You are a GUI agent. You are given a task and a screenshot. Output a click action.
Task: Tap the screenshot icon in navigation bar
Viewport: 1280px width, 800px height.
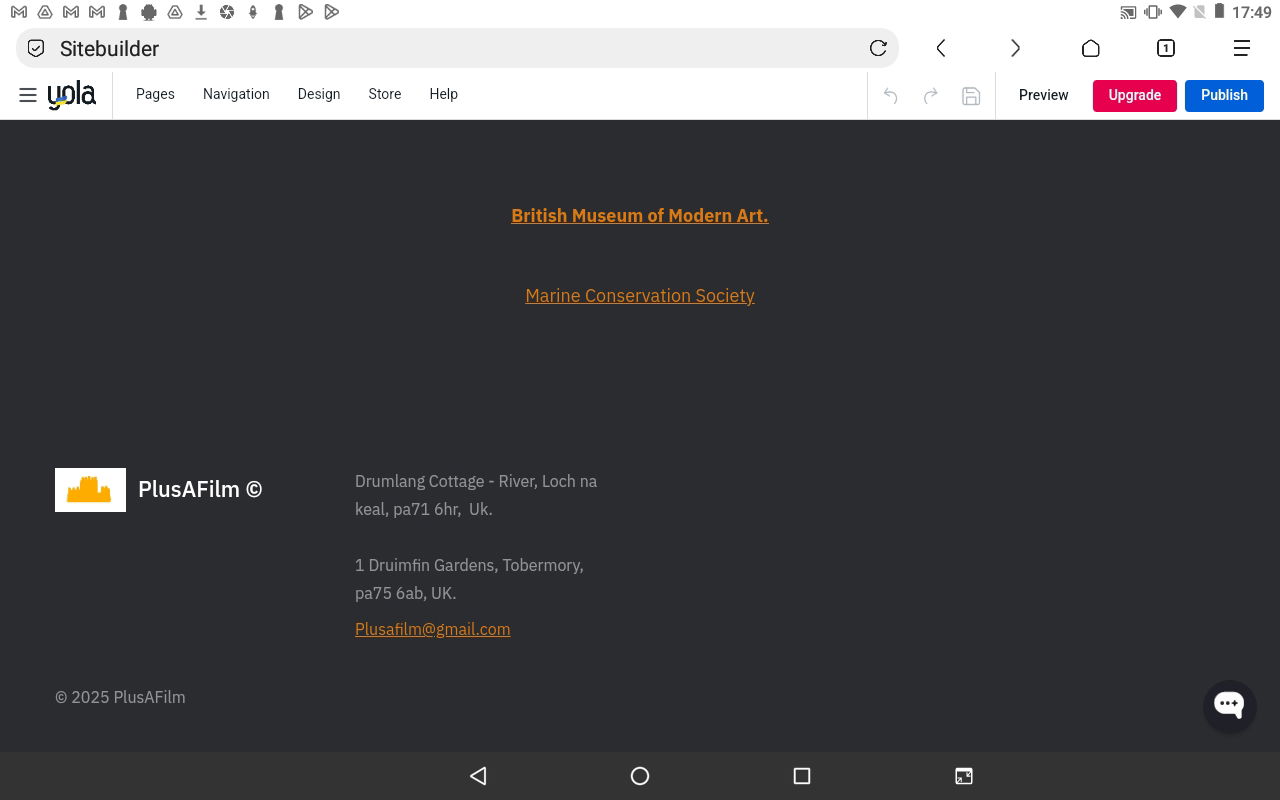point(964,776)
